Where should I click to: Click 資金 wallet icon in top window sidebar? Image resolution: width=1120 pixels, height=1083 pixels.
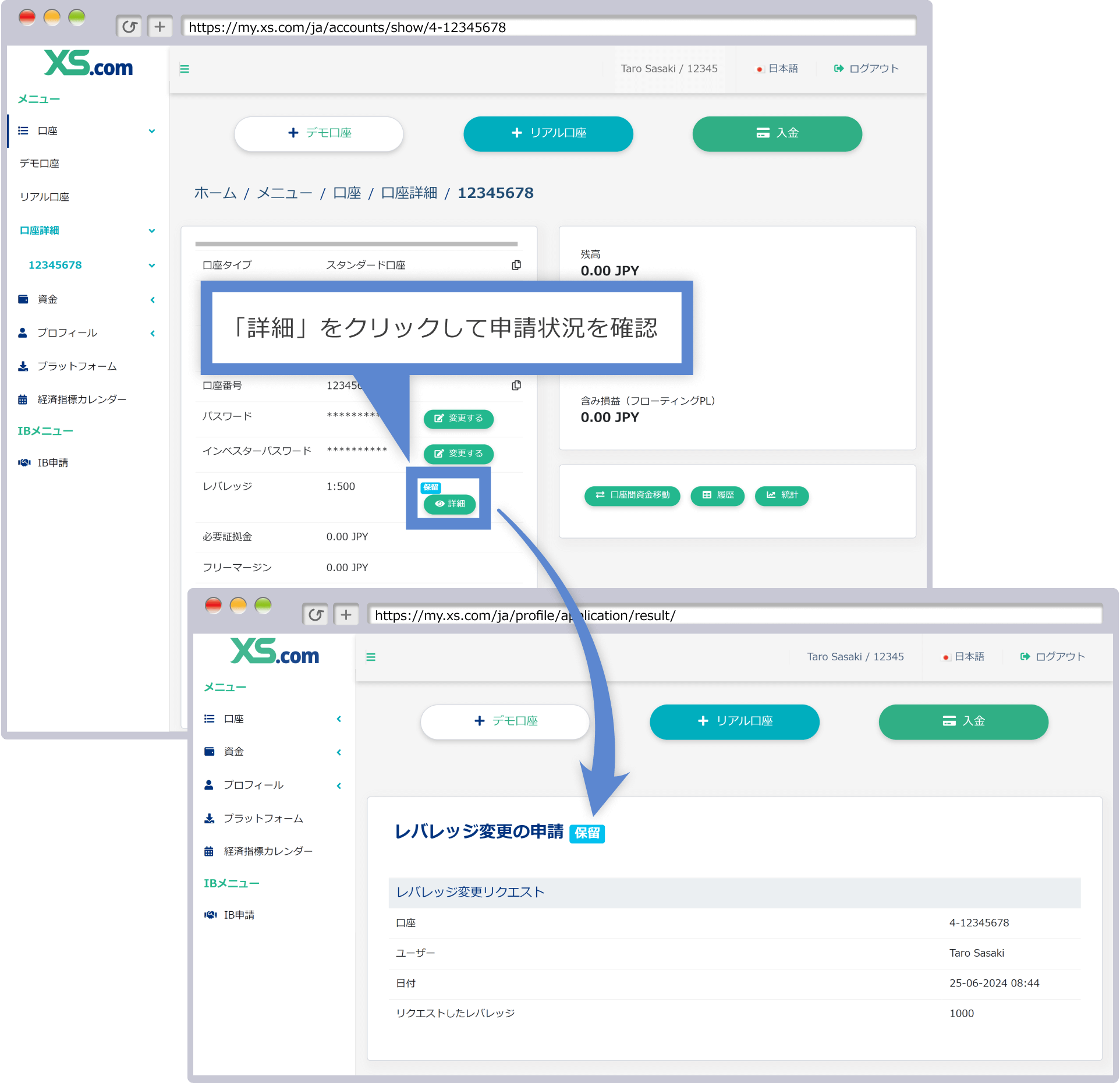click(23, 299)
